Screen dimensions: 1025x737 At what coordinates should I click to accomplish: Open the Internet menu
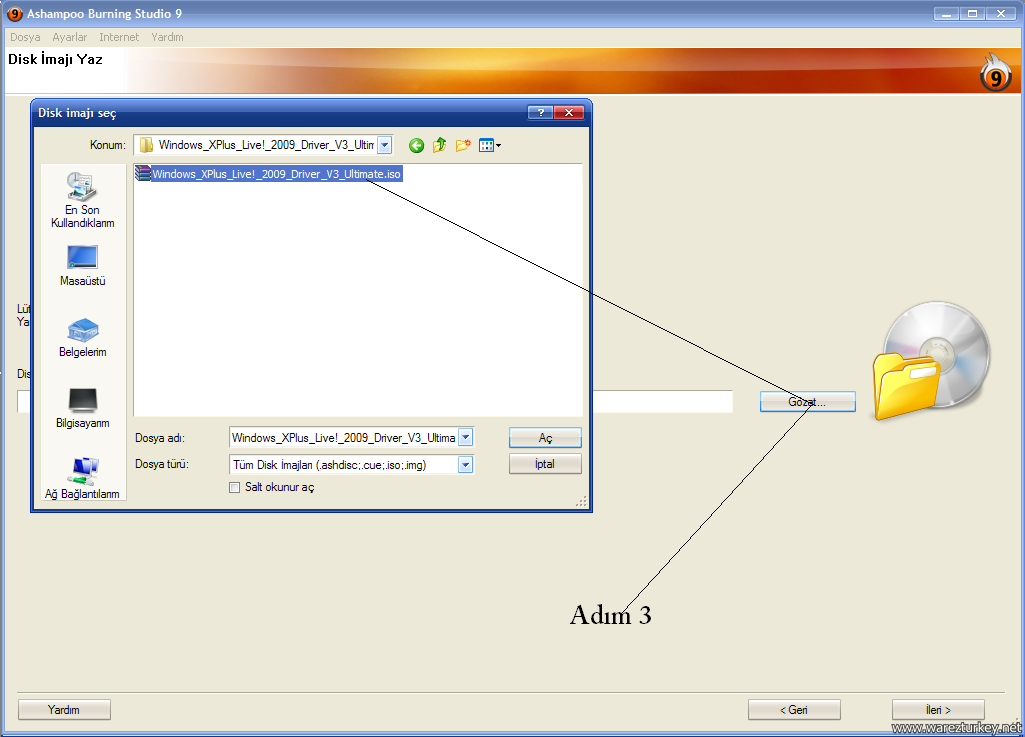119,37
